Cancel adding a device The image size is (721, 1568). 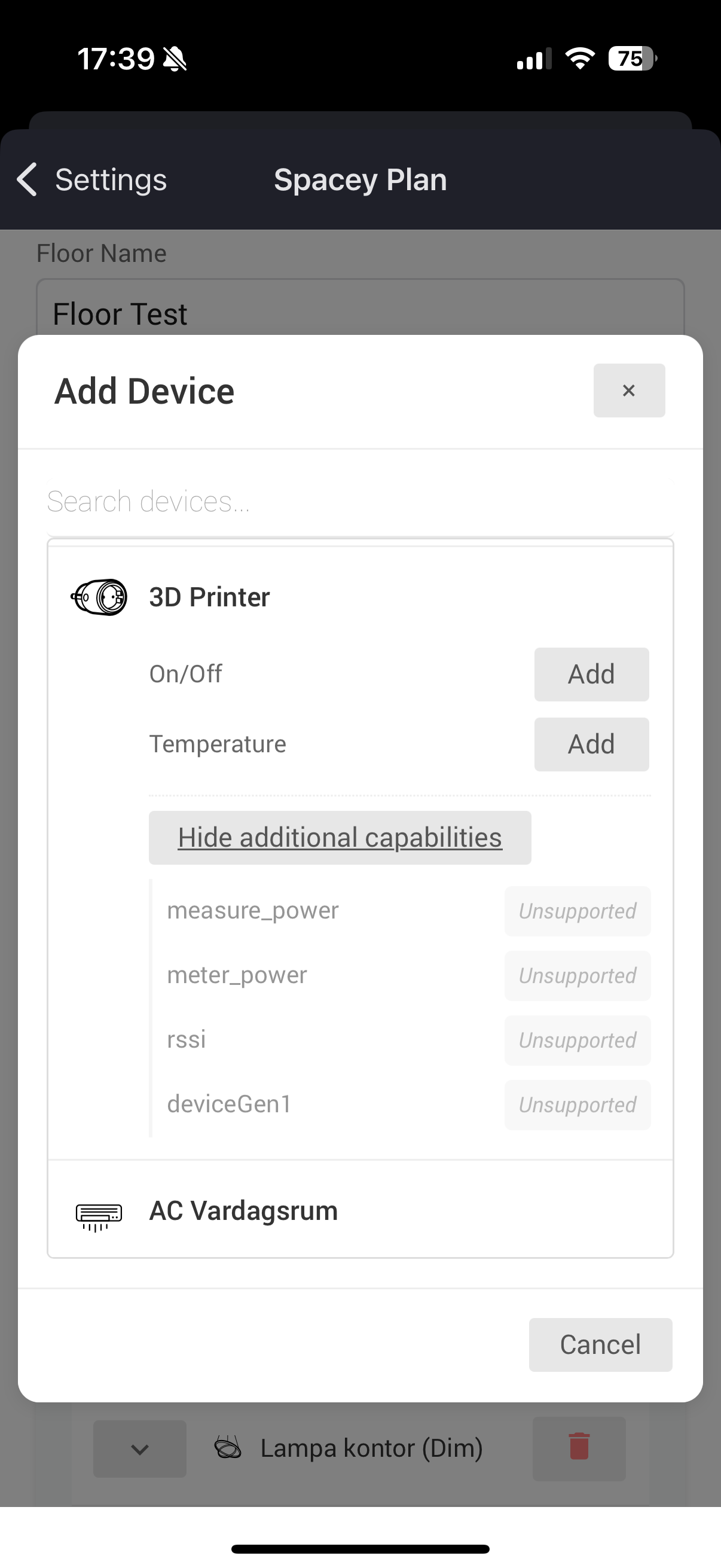pos(600,1344)
